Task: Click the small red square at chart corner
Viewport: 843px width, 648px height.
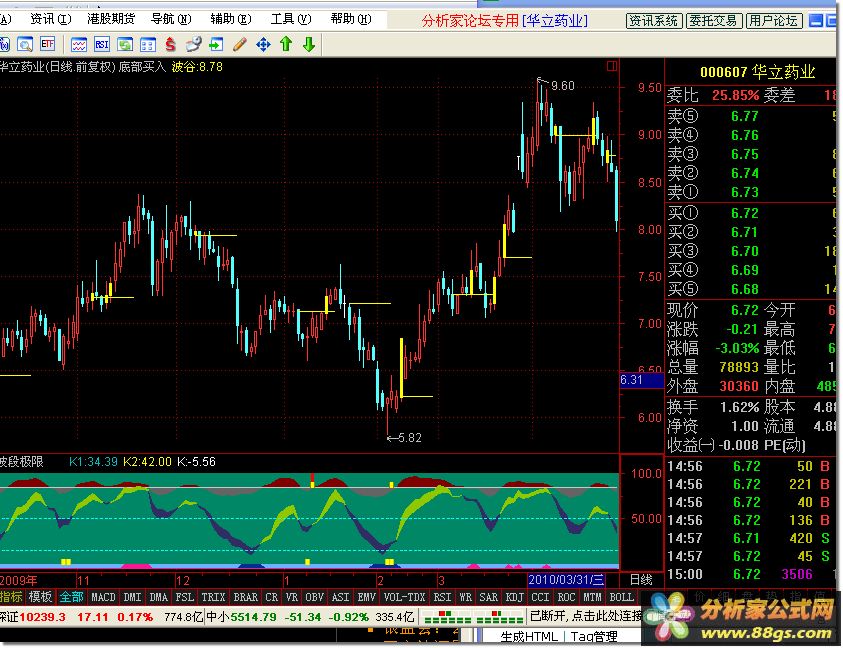Action: 612,66
